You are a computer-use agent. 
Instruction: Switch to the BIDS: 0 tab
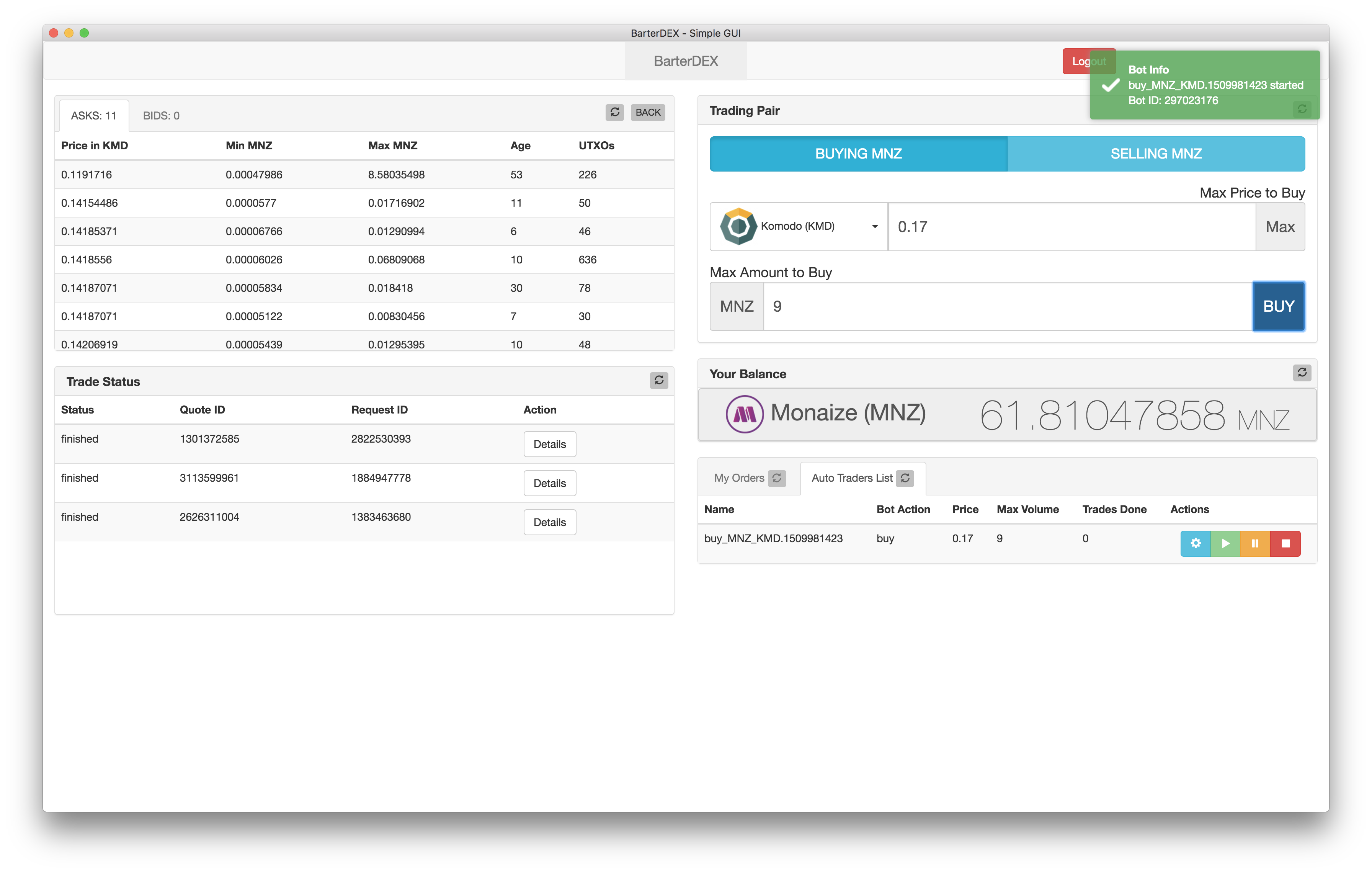(161, 116)
